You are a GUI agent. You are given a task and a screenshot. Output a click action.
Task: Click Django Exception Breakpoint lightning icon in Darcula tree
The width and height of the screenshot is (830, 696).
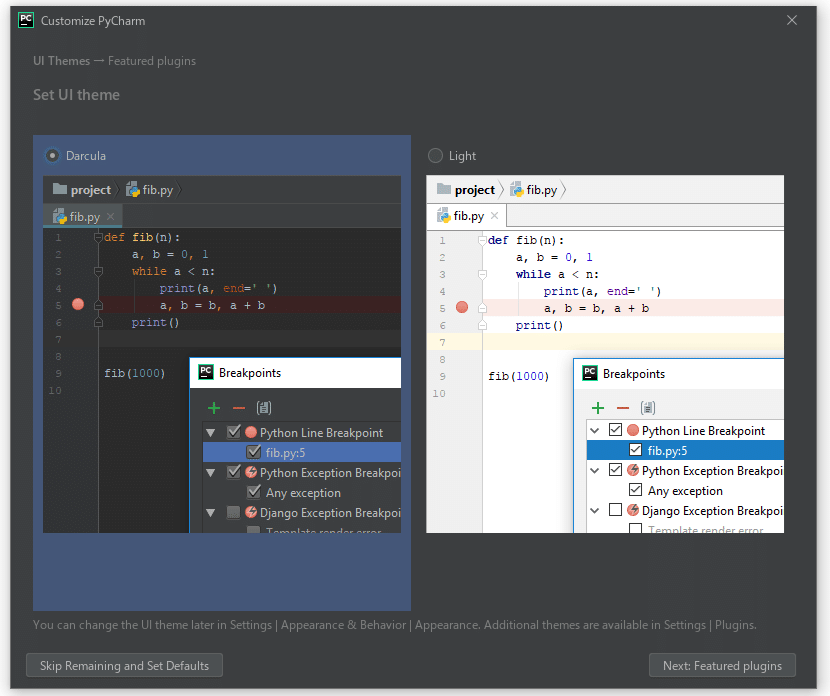click(251, 512)
